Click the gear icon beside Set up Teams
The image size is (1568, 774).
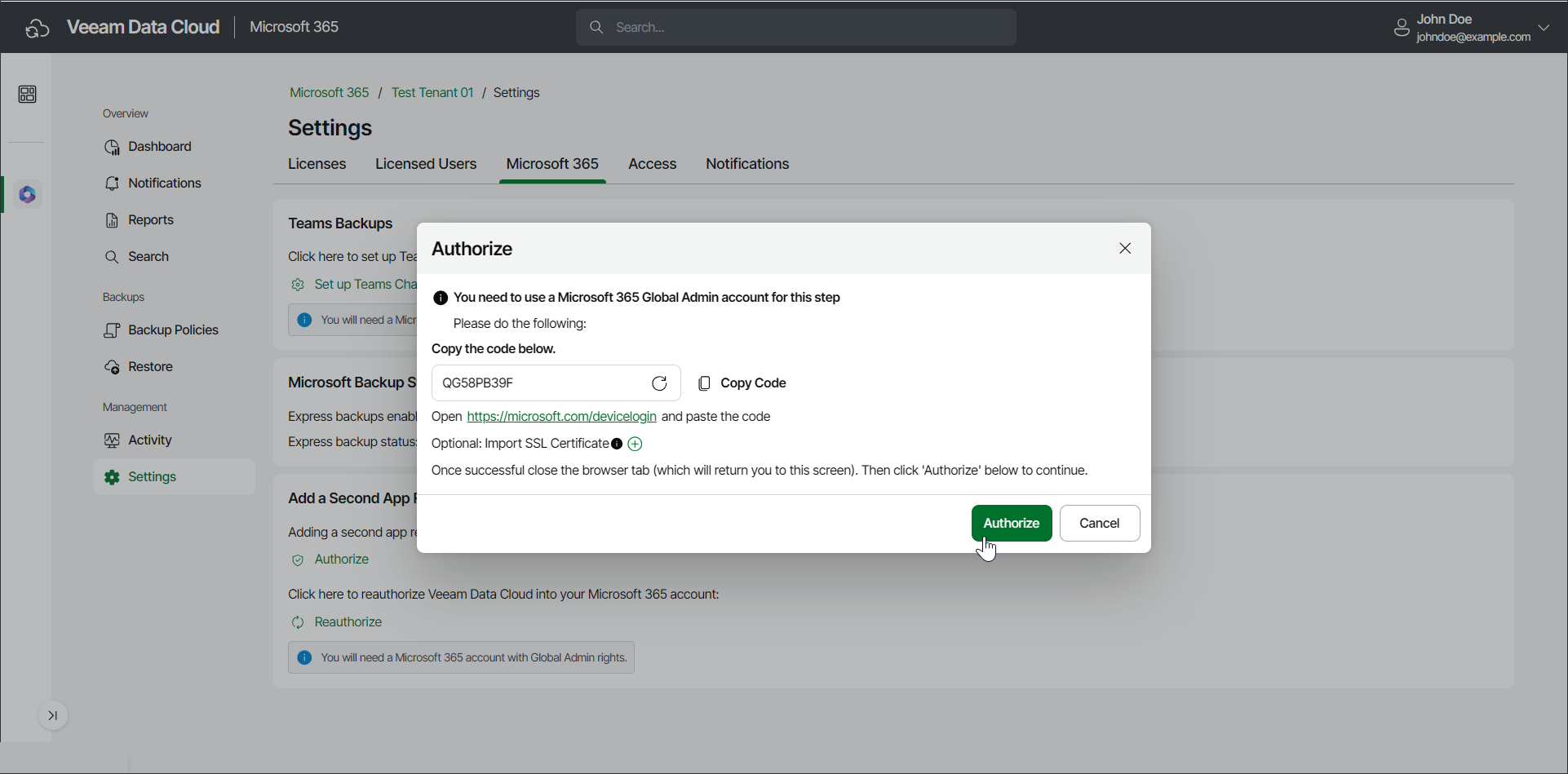298,285
